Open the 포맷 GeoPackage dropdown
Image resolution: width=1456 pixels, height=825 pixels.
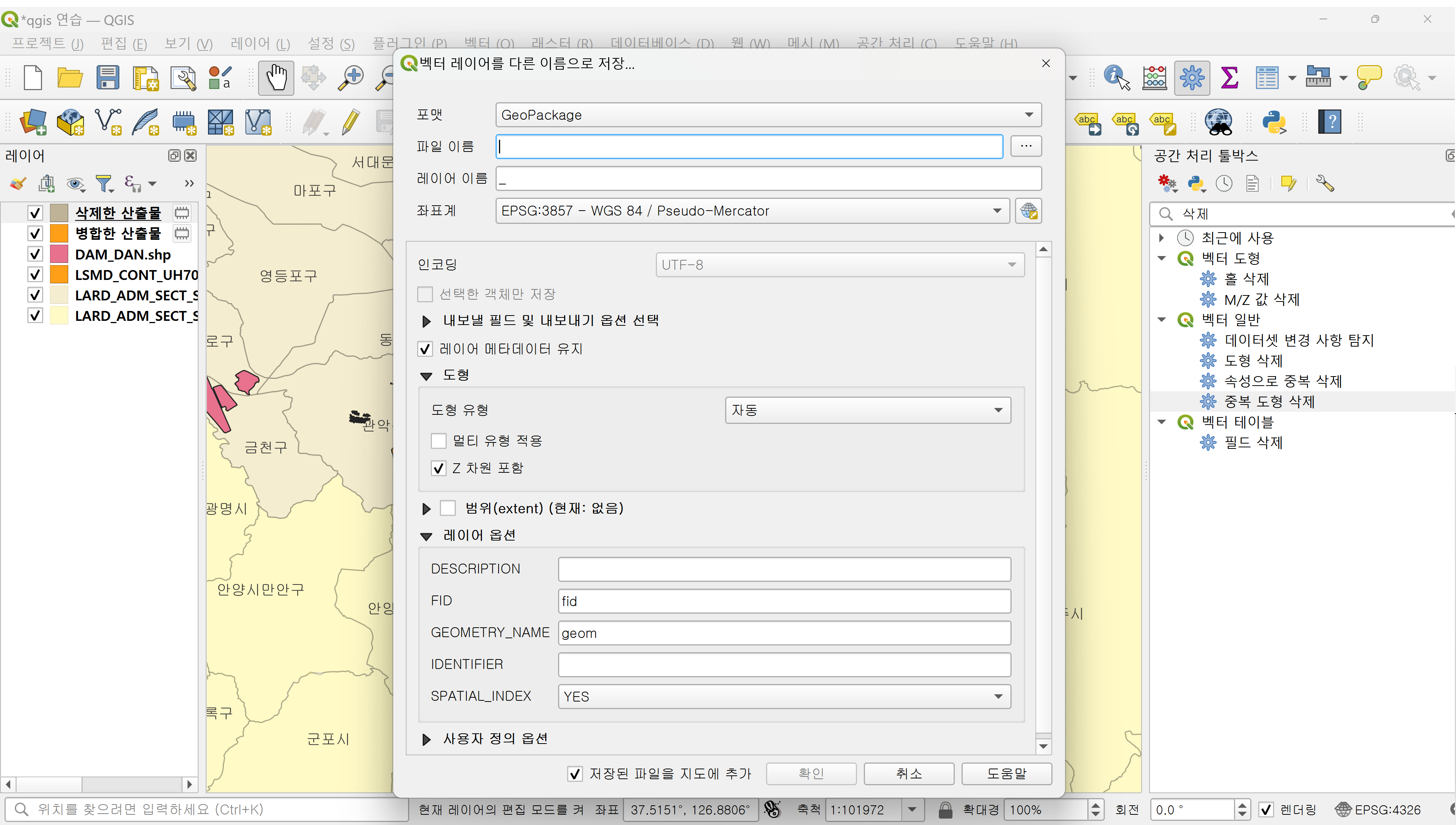coord(768,115)
